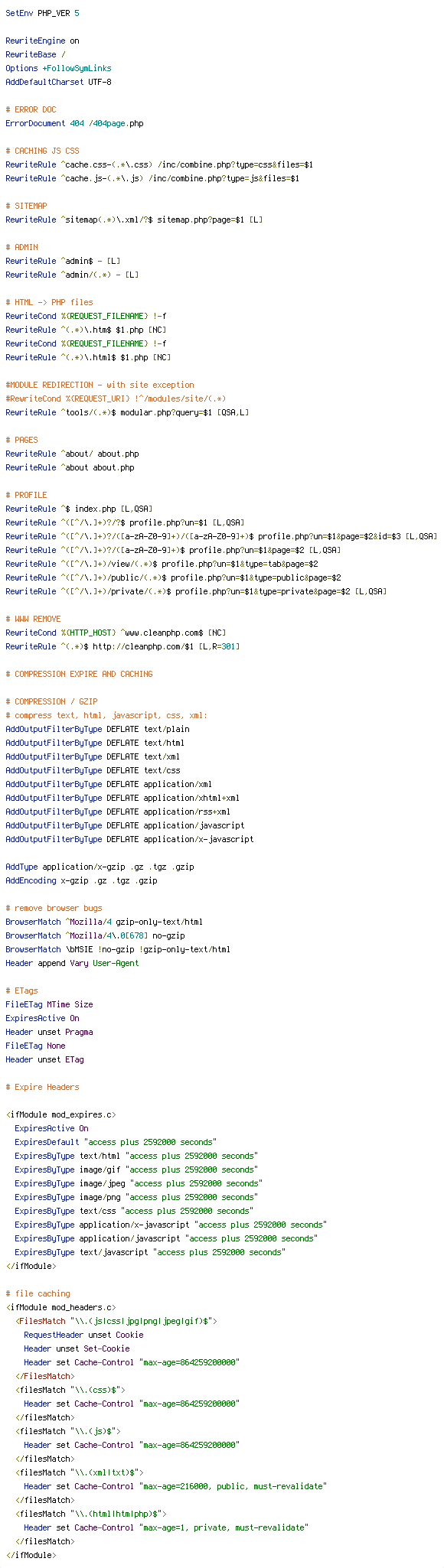Click the '<ifModule mod_expires.c>' opening tag
The width and height of the screenshot is (444, 1568).
click(x=60, y=1115)
